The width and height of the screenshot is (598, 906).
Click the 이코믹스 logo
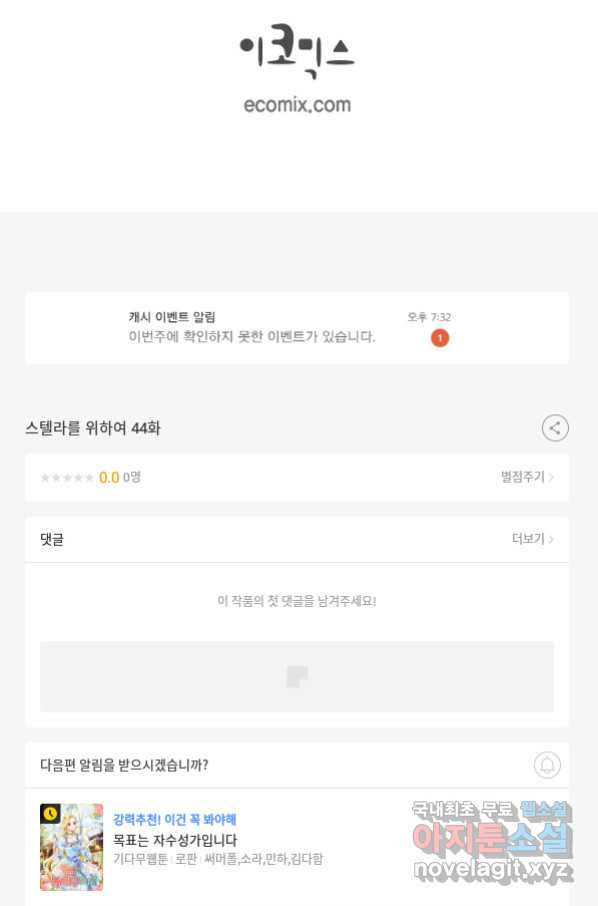pos(297,51)
